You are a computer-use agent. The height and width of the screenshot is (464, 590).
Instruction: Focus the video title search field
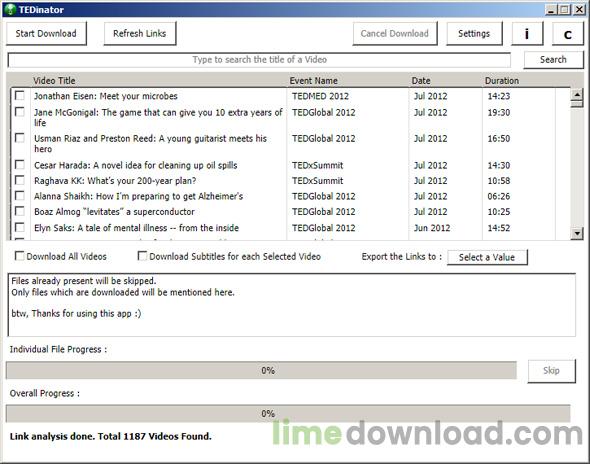coord(259,60)
